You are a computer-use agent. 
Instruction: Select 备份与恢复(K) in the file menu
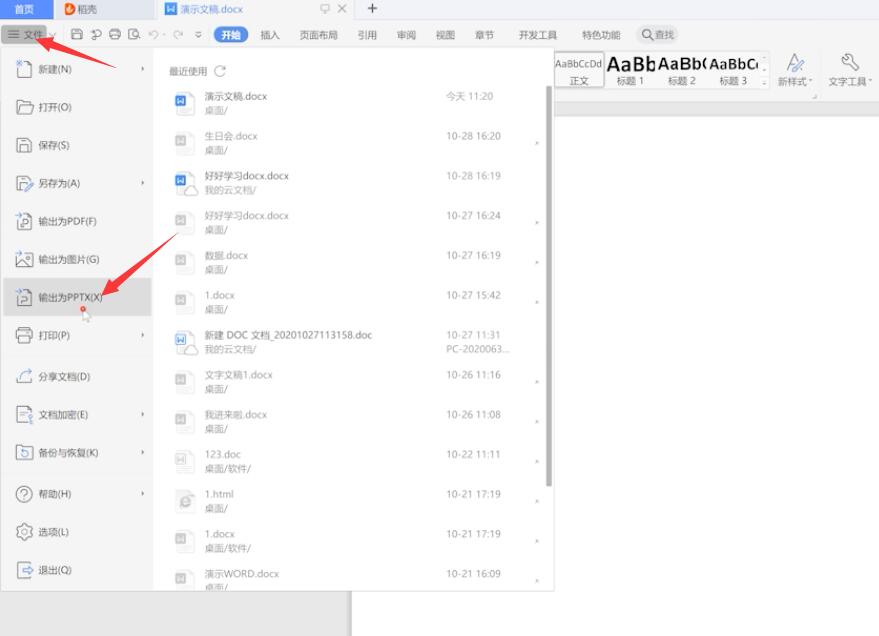click(x=77, y=453)
